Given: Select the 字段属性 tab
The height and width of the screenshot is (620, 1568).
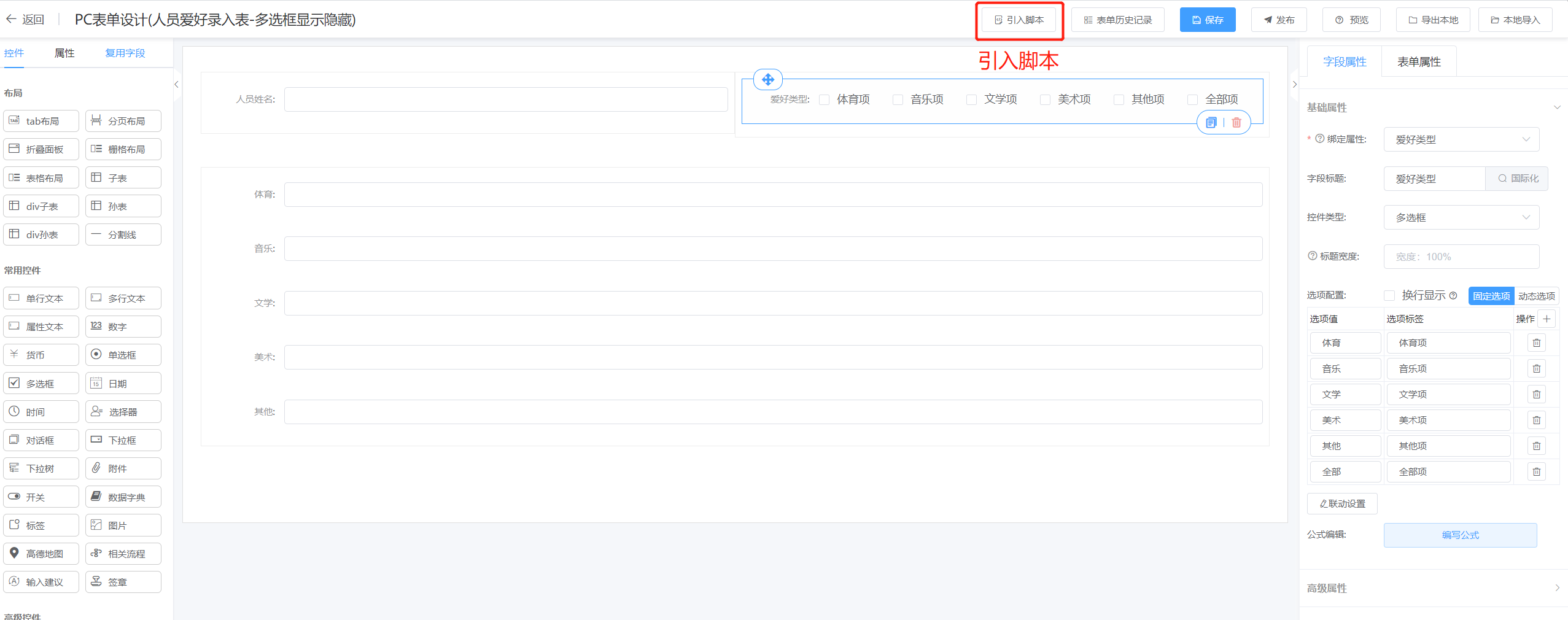Looking at the screenshot, I should (1345, 62).
